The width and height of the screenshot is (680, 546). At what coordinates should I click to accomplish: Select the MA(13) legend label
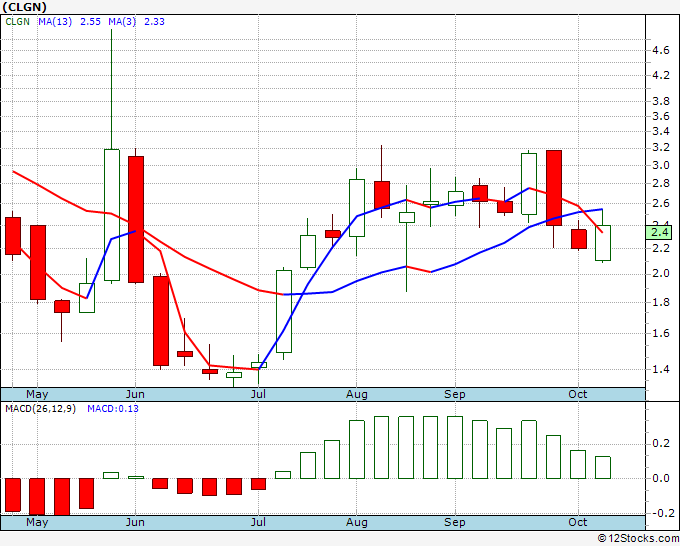[x=55, y=22]
